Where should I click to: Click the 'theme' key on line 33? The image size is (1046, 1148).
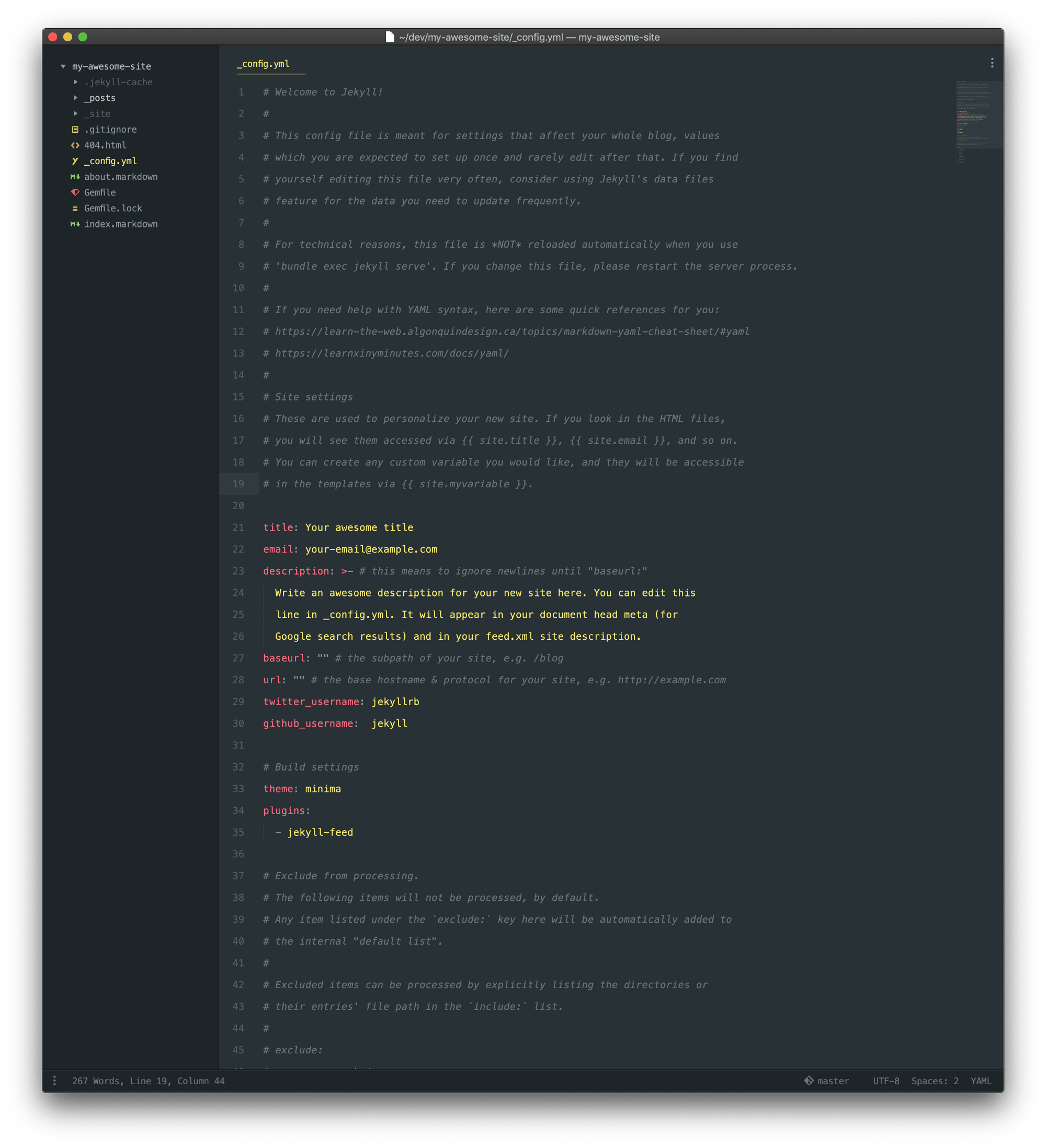point(278,789)
